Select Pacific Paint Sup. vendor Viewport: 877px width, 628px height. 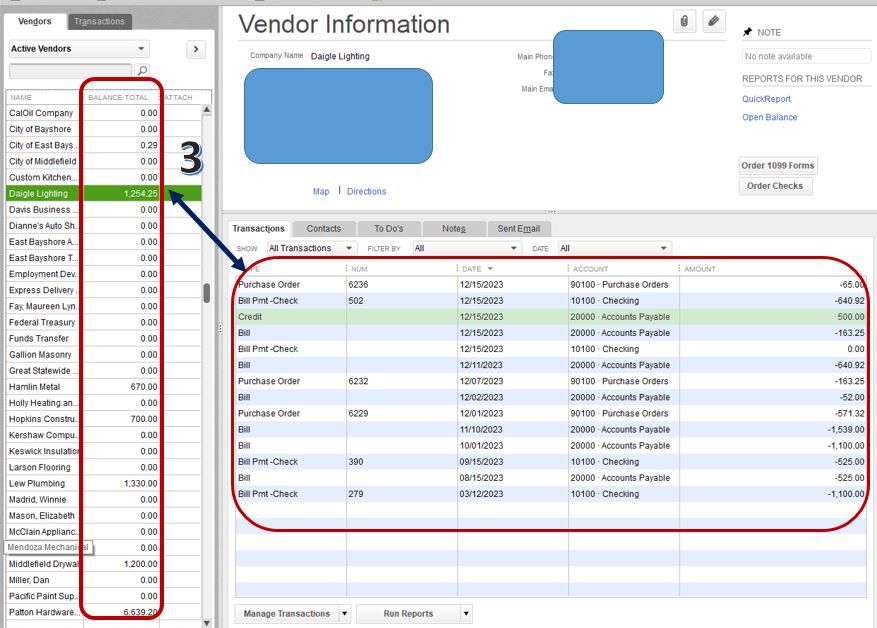[103, 596]
